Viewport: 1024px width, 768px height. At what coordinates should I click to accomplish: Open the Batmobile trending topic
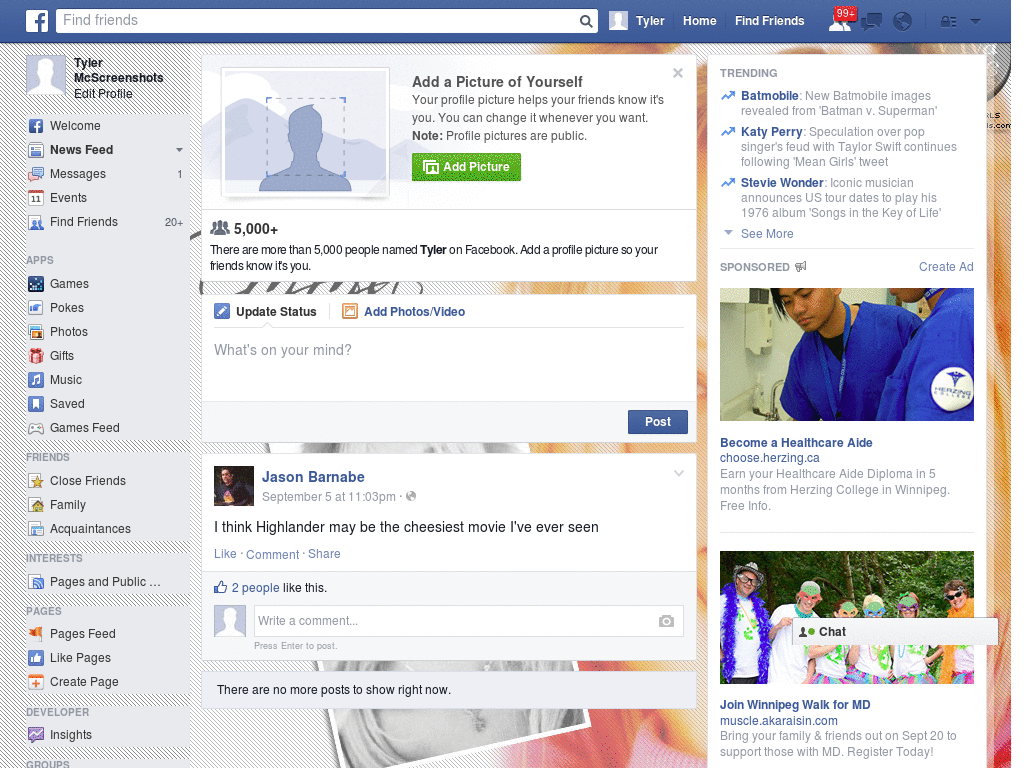(769, 96)
